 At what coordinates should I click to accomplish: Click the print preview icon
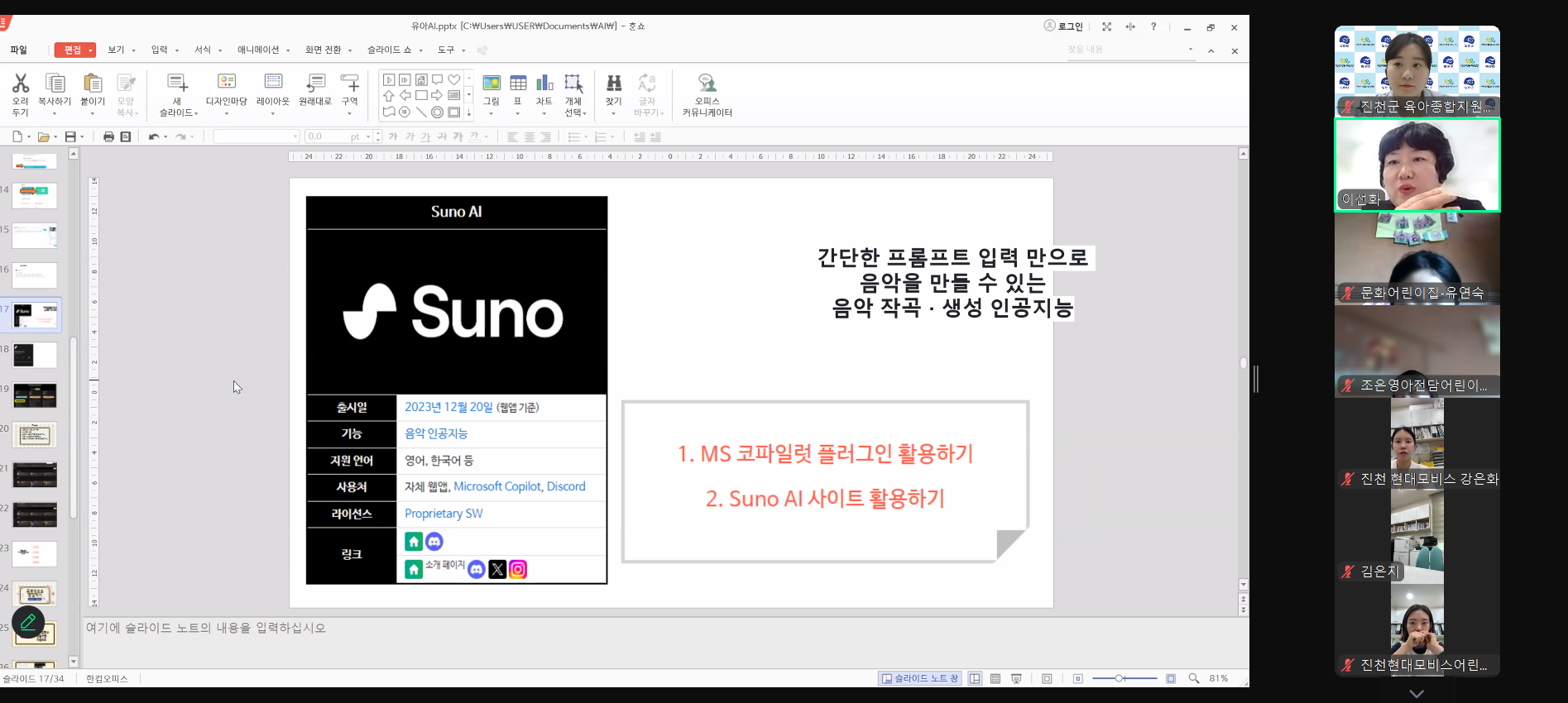[126, 136]
